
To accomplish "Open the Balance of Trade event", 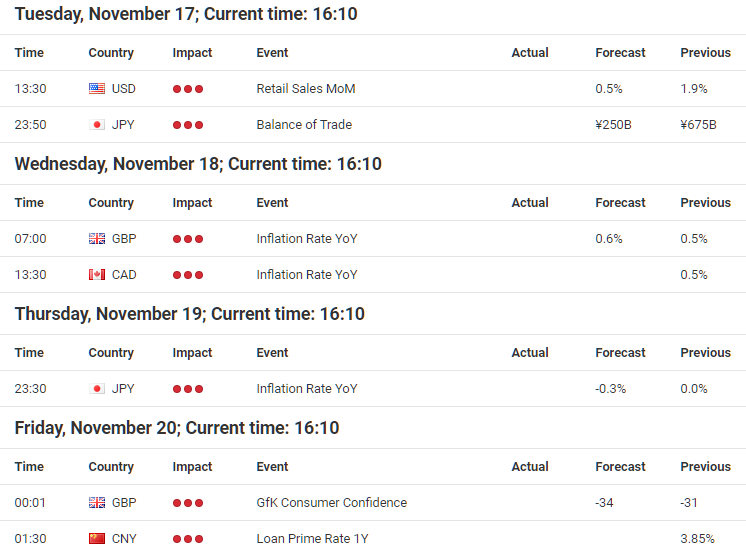I will (304, 125).
